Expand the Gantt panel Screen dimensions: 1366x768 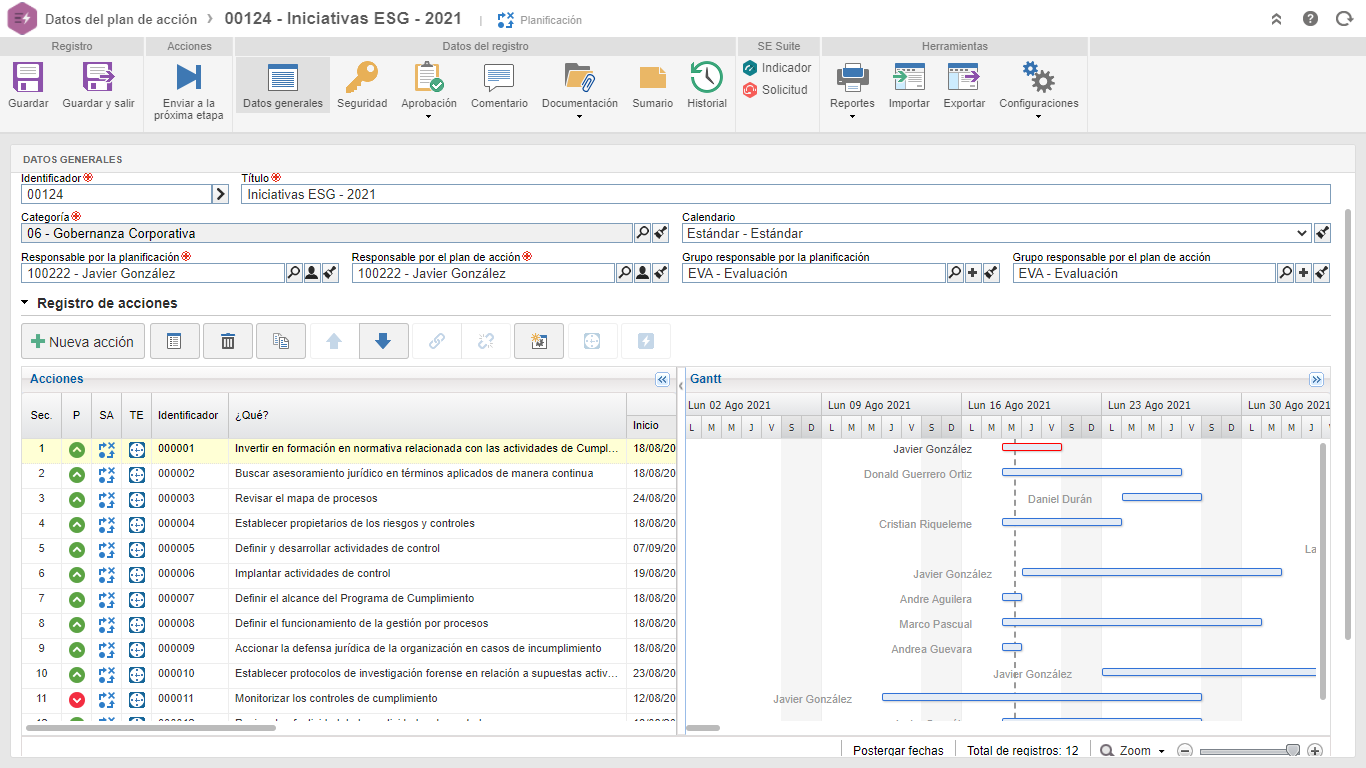click(1317, 380)
